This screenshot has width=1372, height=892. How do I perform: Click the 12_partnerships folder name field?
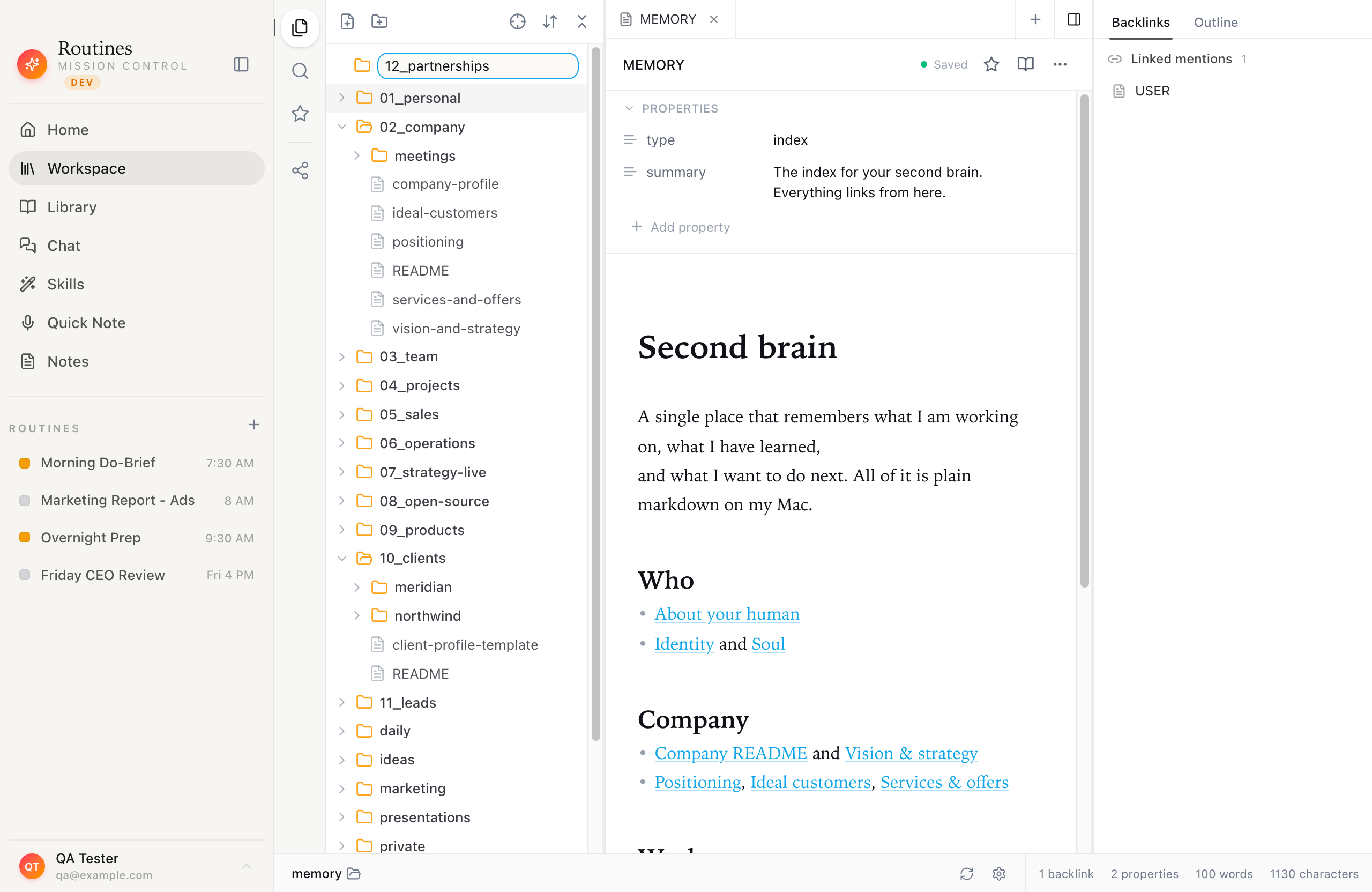click(478, 66)
